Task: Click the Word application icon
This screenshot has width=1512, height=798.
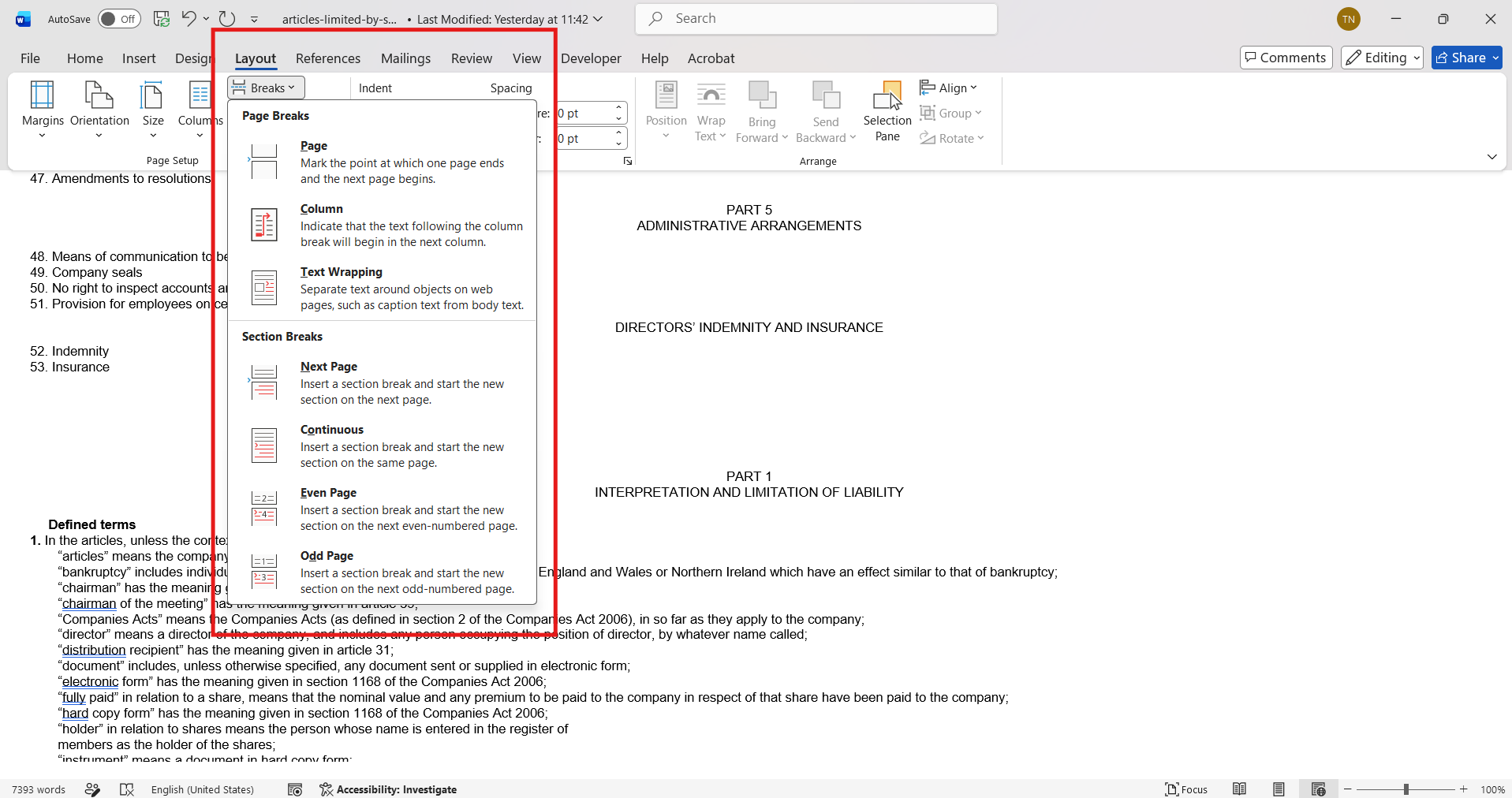Action: (x=23, y=19)
